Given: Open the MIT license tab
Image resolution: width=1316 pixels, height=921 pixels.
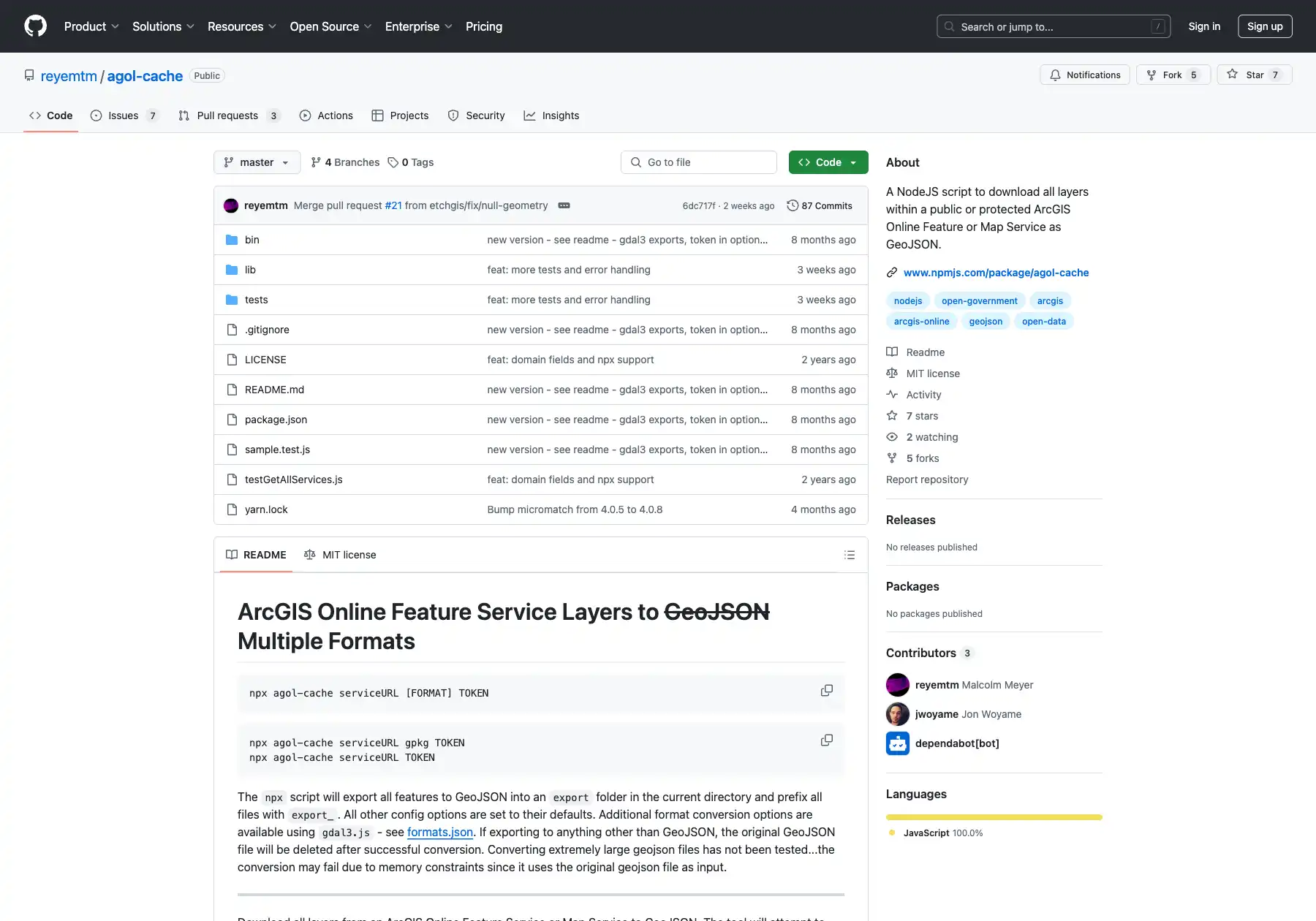Looking at the screenshot, I should click(340, 555).
